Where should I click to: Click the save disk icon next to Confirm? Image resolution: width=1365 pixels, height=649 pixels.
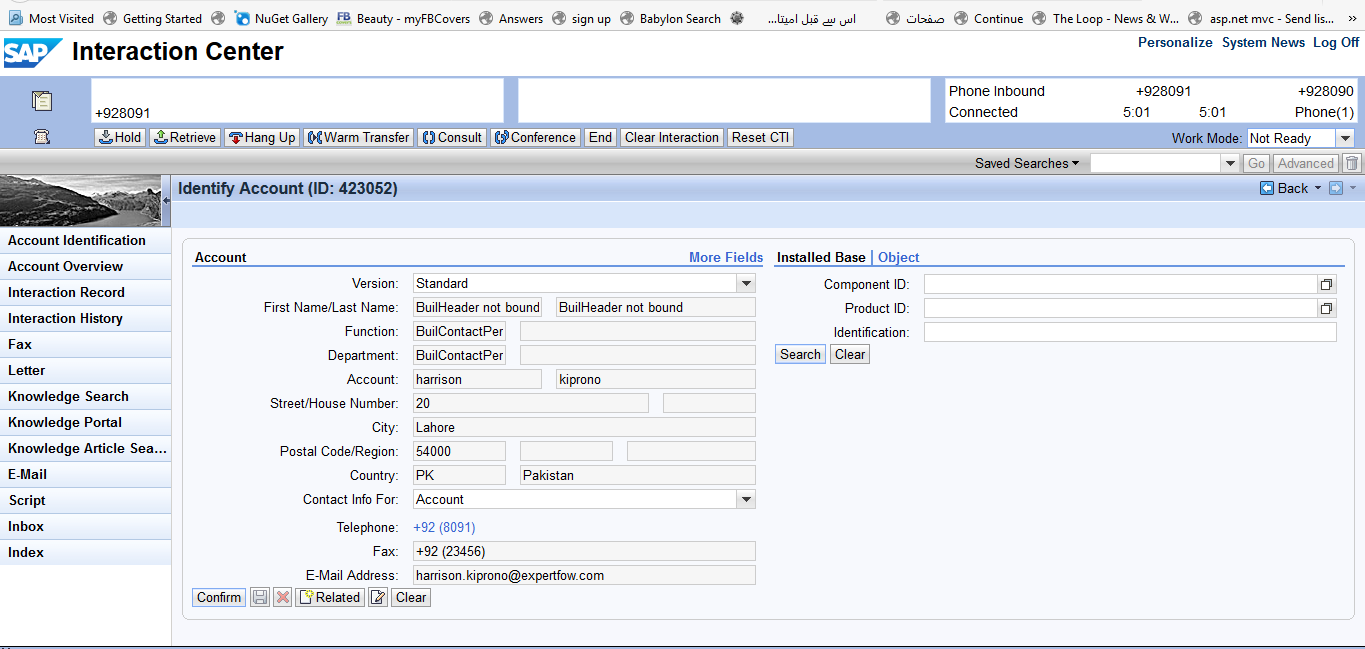pyautogui.click(x=260, y=597)
